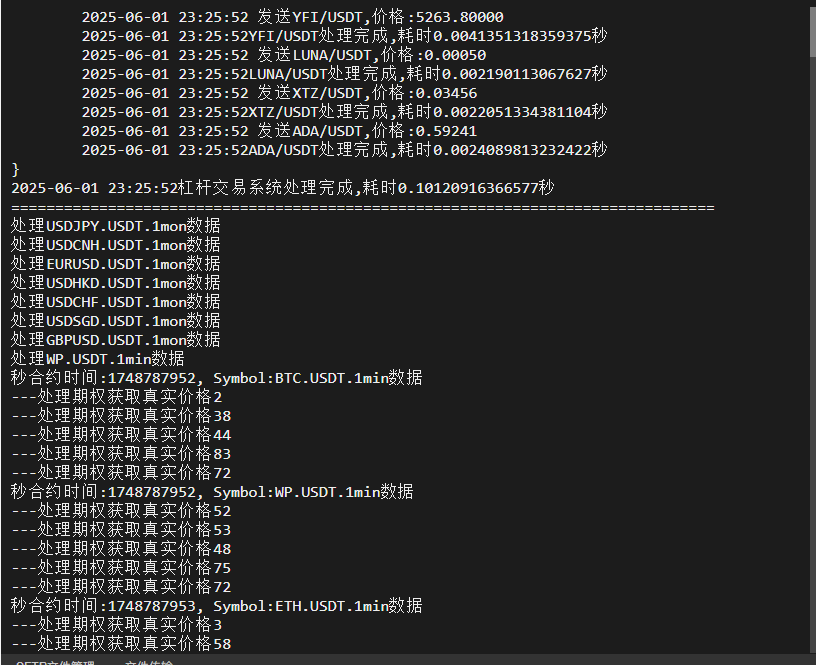Click the Symbol:ETH.USDT.1min数据 line
This screenshot has height=665, width=816.
(216, 606)
